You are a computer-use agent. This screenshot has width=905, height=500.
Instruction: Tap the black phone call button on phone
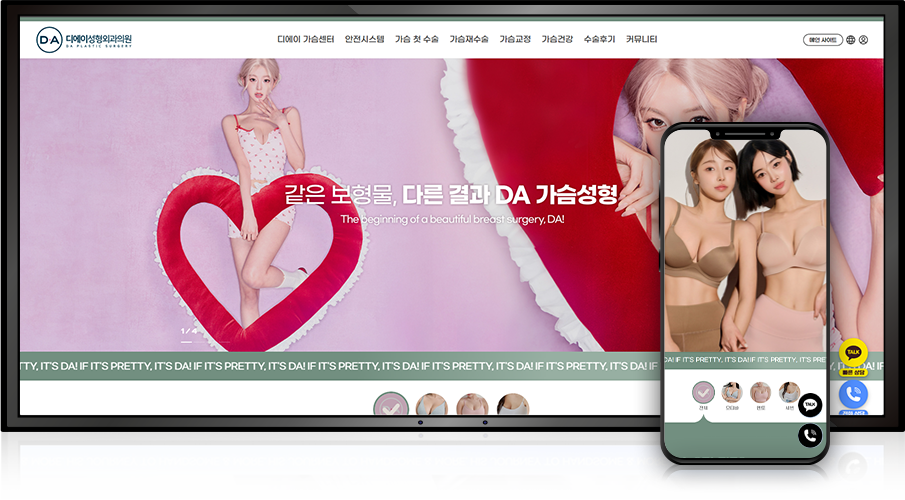pyautogui.click(x=810, y=435)
